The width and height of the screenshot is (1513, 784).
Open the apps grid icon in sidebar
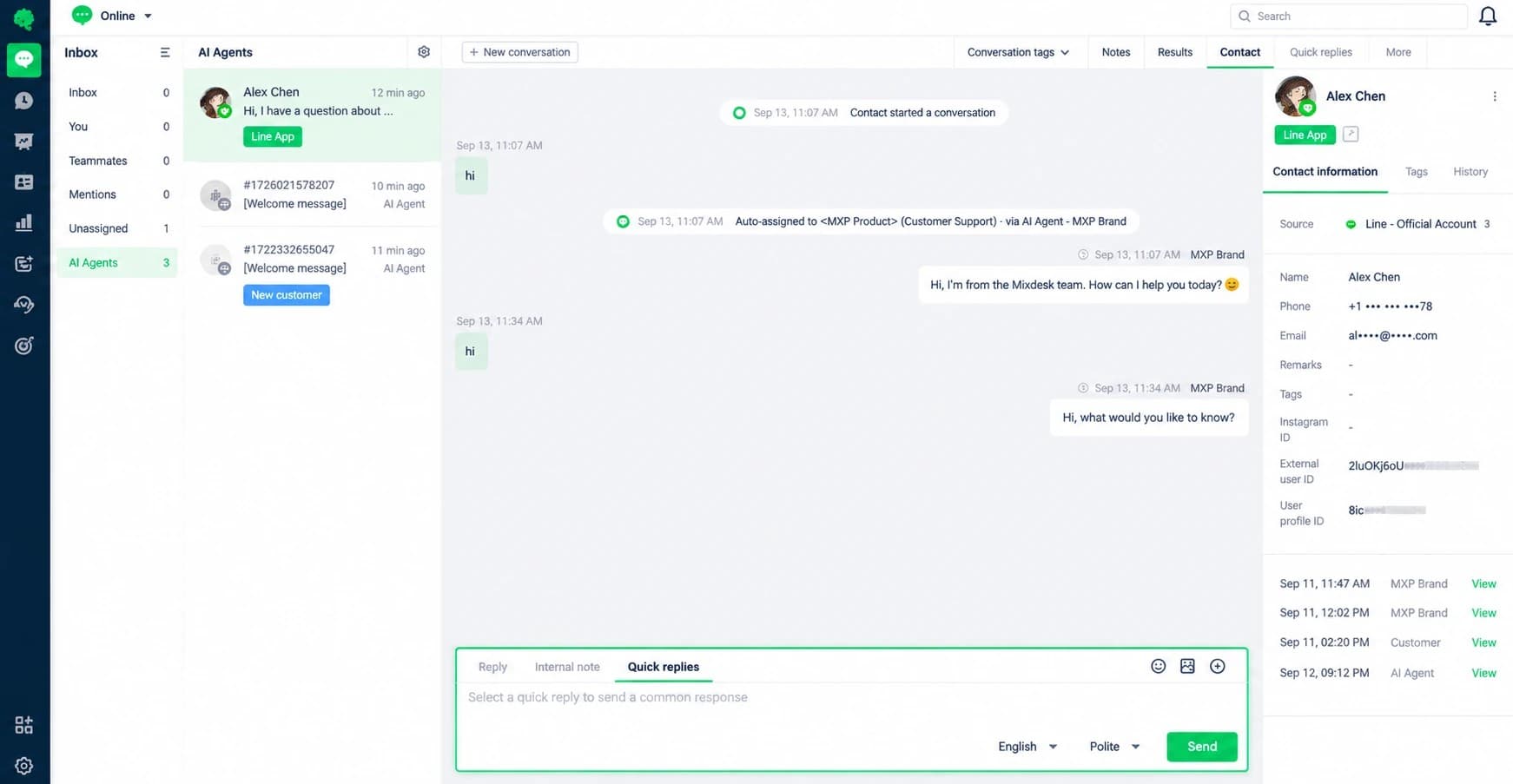24,725
